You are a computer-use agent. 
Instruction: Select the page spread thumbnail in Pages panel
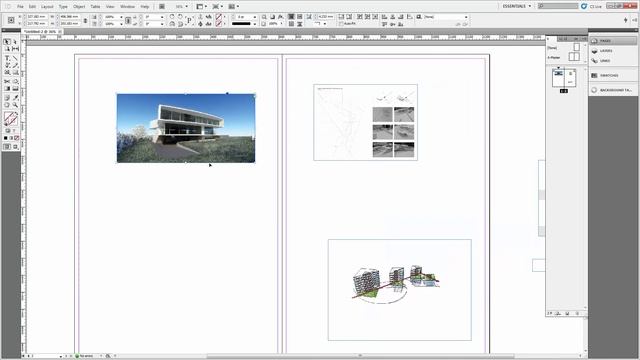click(x=564, y=78)
